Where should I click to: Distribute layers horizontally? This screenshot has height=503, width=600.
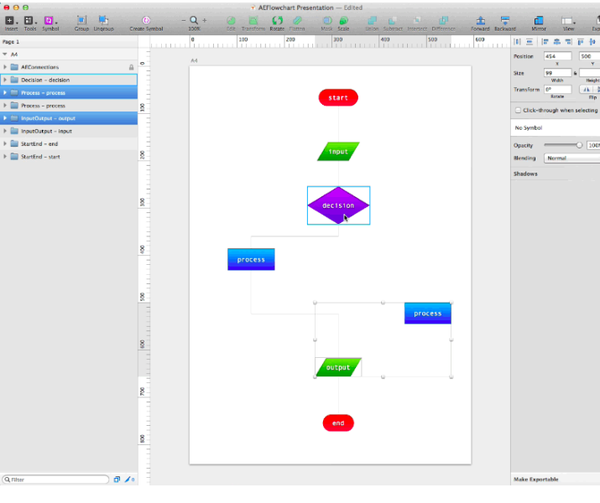coord(517,42)
